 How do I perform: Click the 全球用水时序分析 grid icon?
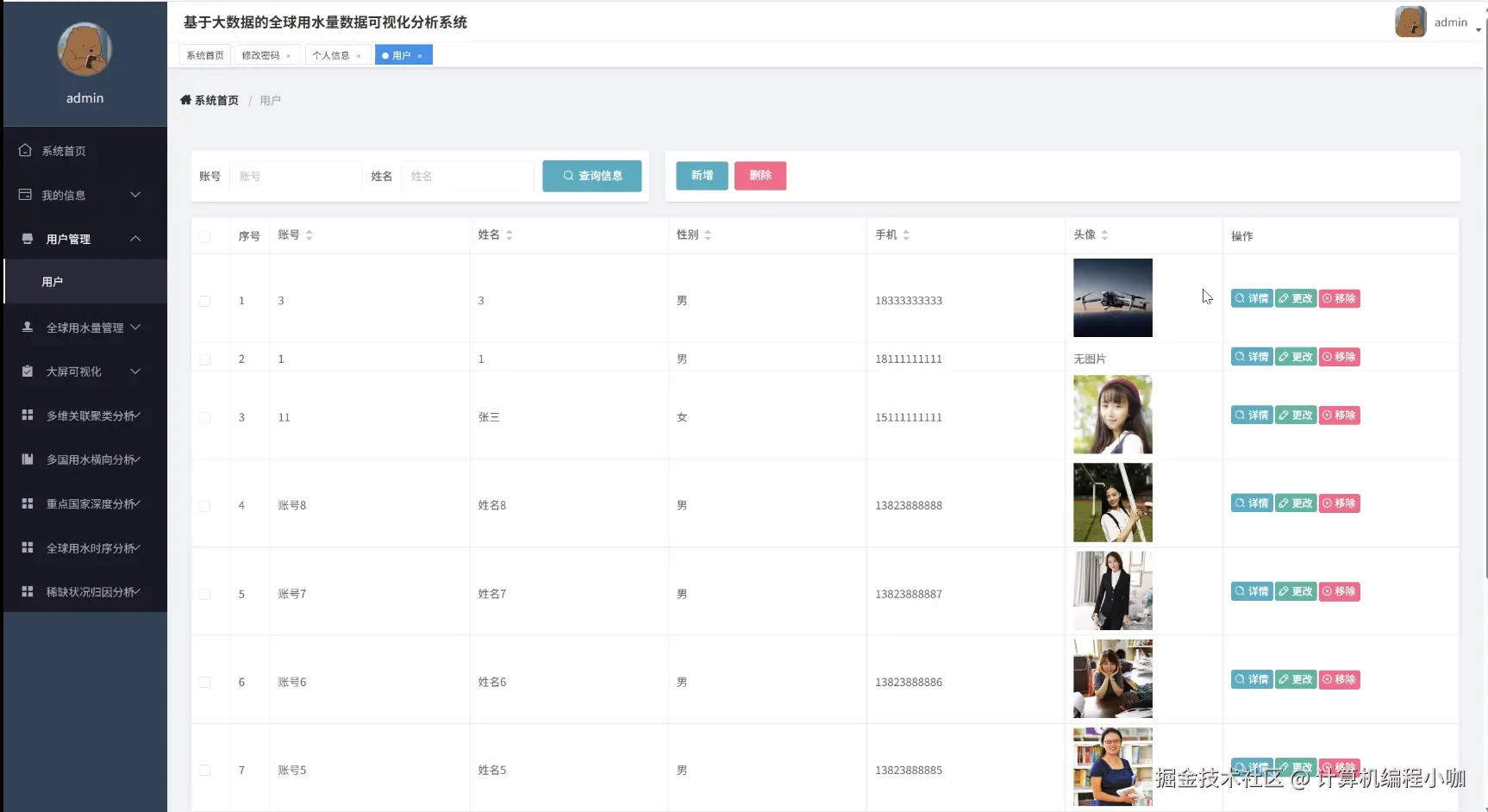click(x=28, y=547)
